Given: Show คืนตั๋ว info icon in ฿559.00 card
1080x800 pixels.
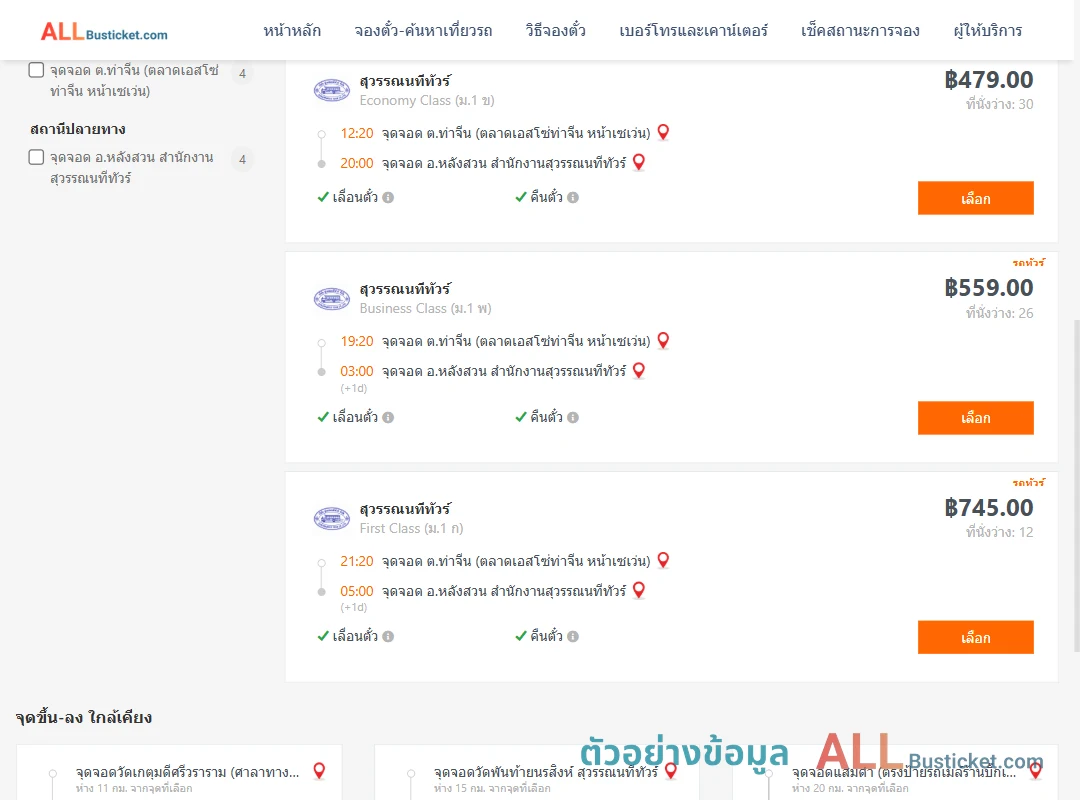Looking at the screenshot, I should click(x=573, y=418).
